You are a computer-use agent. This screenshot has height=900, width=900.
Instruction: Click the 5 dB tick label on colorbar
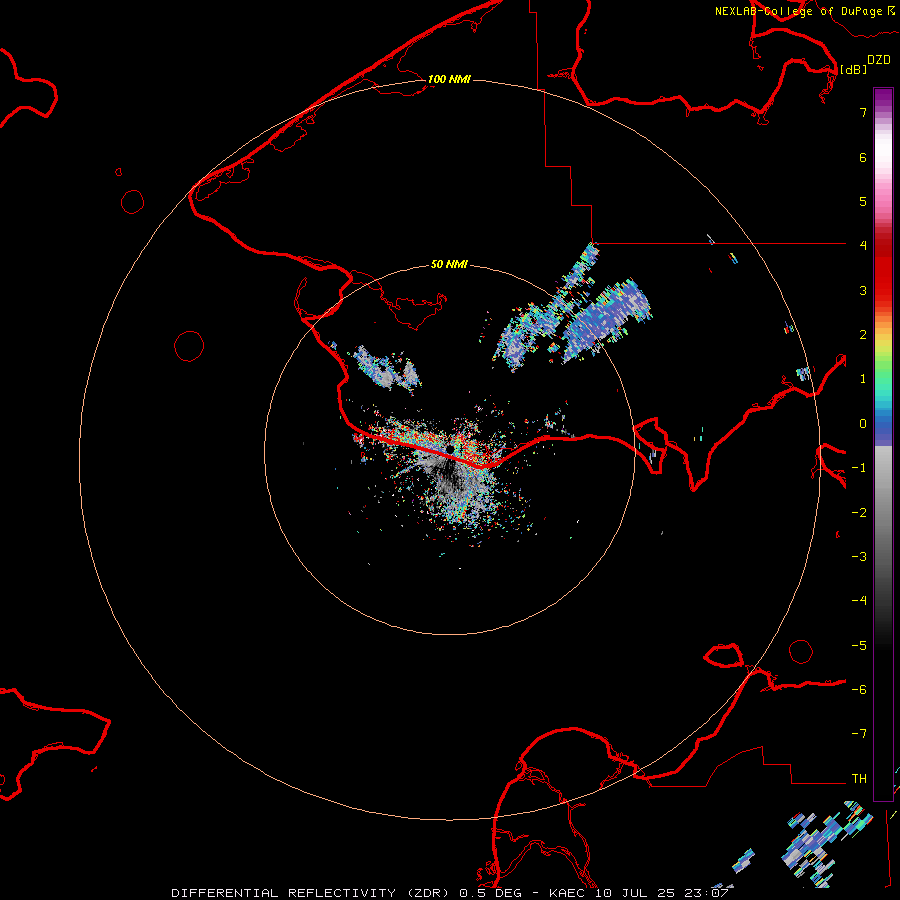(x=863, y=201)
